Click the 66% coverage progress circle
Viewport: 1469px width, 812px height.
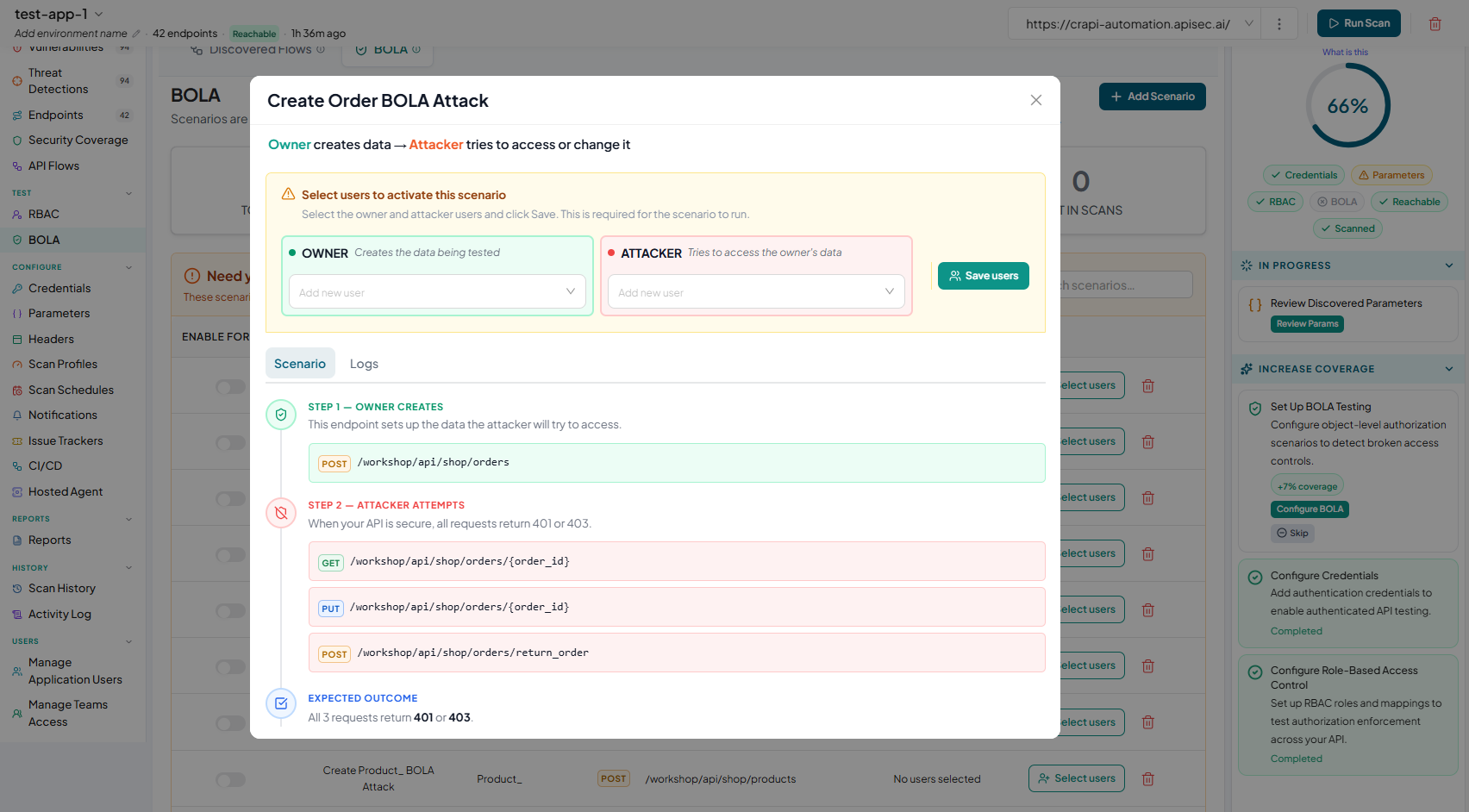pos(1347,106)
